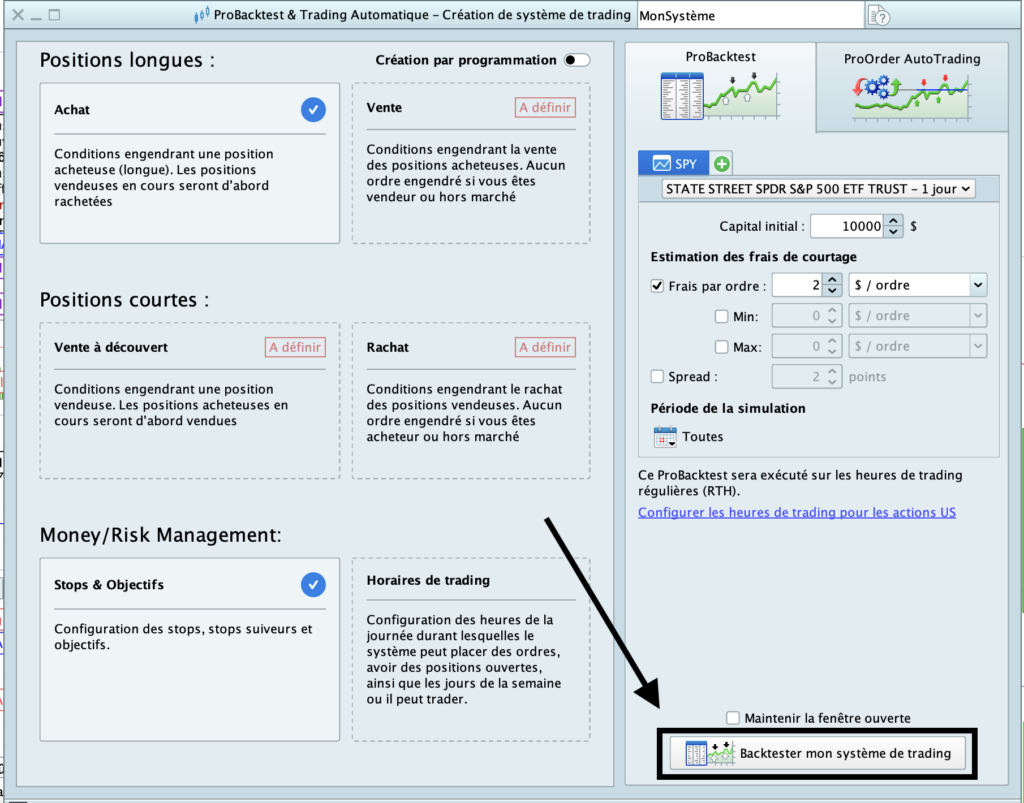
Task: Check Maintenir la fenêtre ouverte
Action: pyautogui.click(x=734, y=718)
